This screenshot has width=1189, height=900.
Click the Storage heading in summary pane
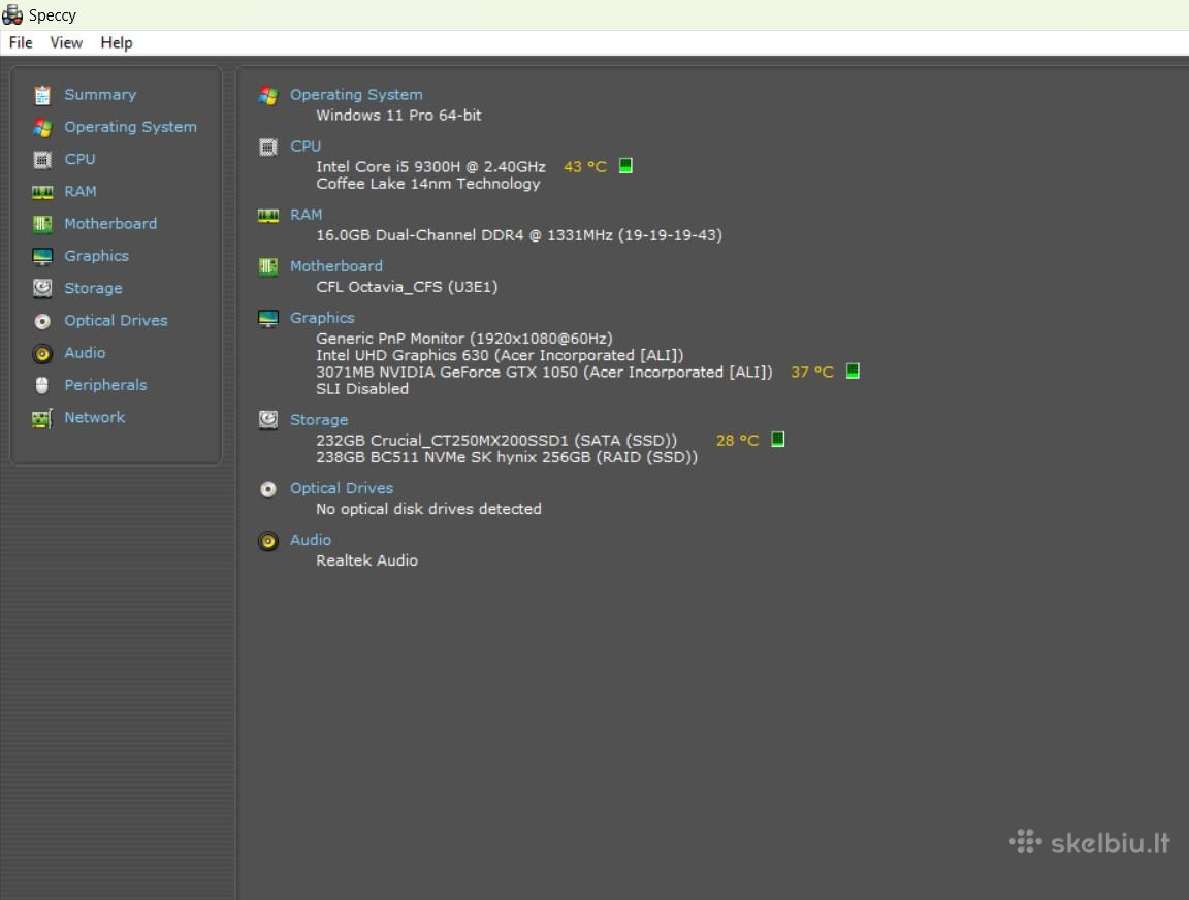(319, 419)
